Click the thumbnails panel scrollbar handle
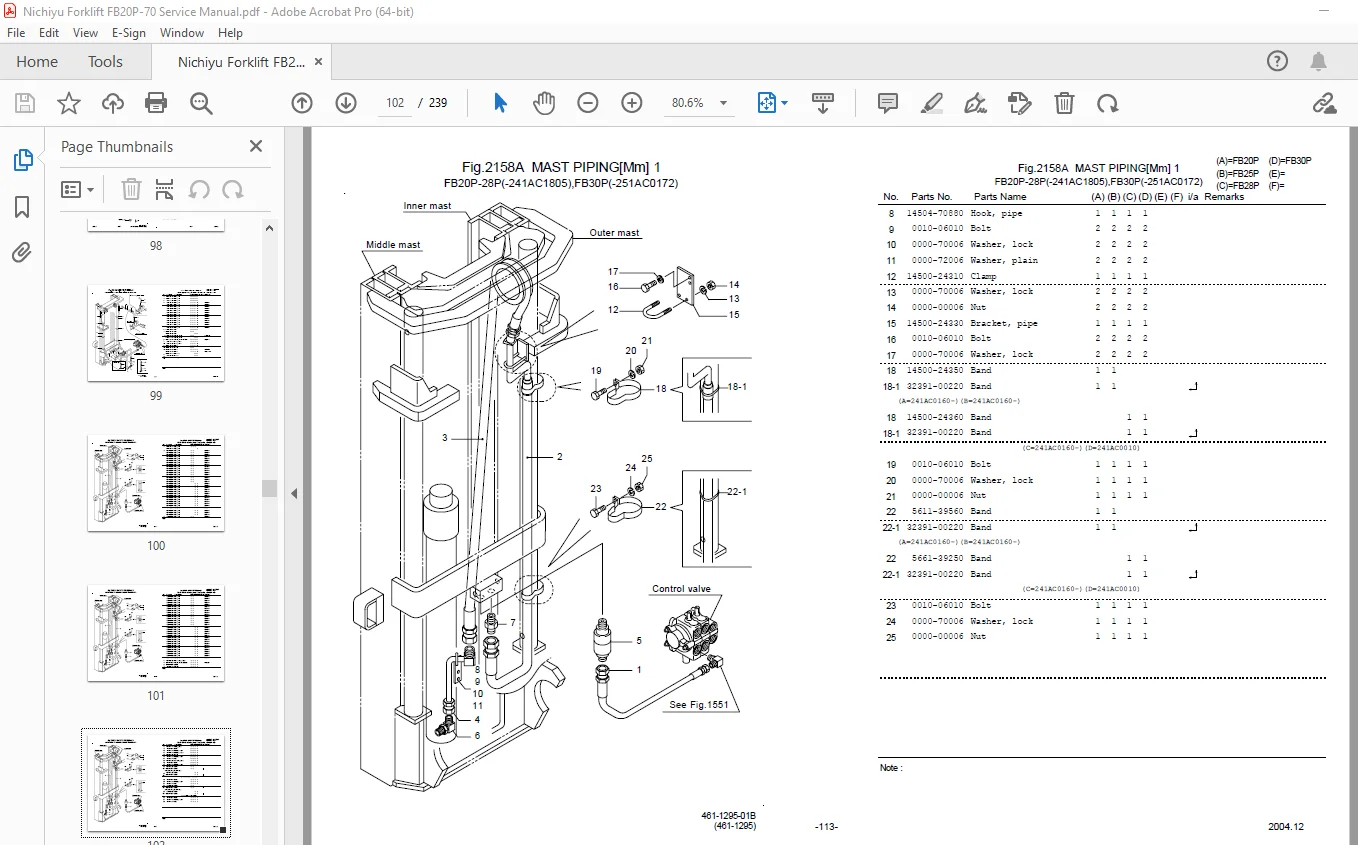1358x845 pixels. (x=269, y=488)
